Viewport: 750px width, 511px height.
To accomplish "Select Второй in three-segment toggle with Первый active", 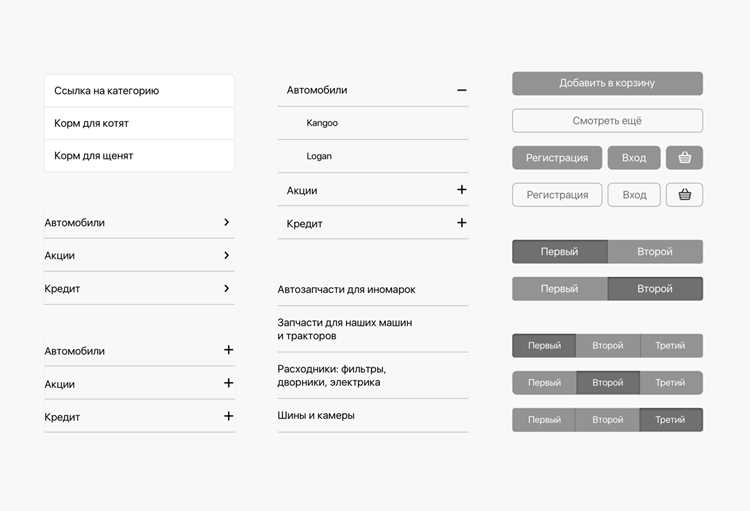I will (x=608, y=345).
